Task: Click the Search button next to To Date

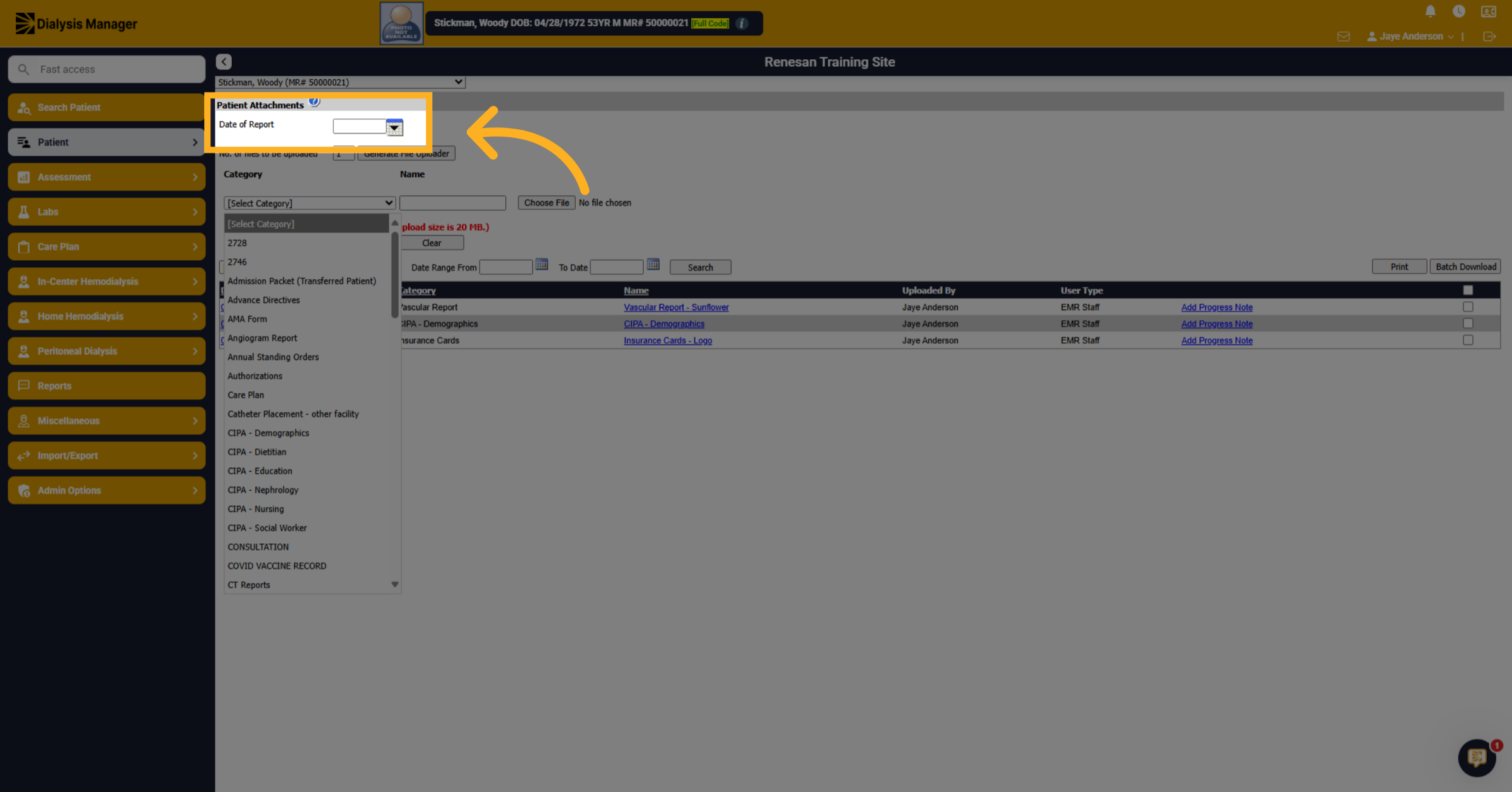Action: tap(700, 267)
